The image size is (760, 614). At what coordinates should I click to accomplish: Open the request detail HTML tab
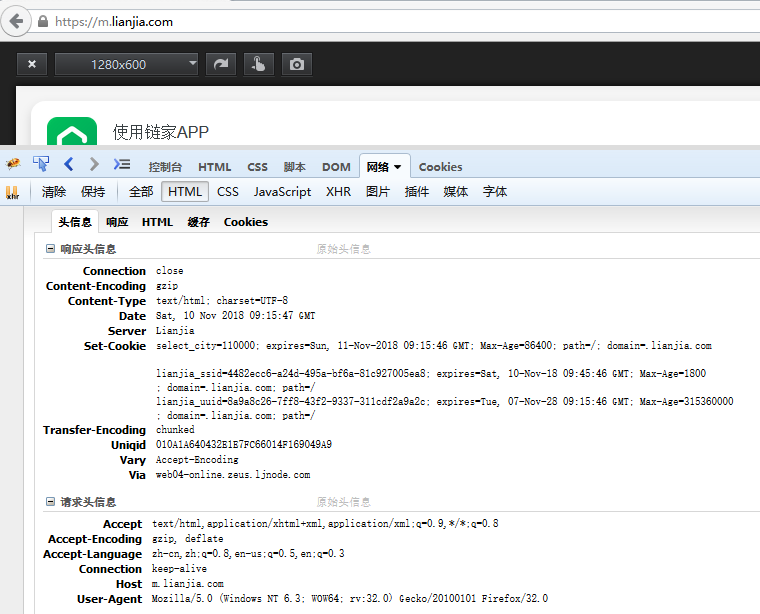point(157,222)
